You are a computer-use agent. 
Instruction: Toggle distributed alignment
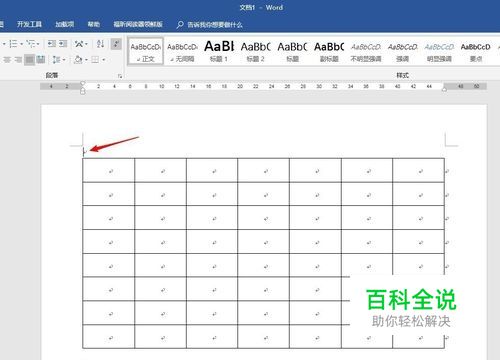pyautogui.click(x=41, y=60)
